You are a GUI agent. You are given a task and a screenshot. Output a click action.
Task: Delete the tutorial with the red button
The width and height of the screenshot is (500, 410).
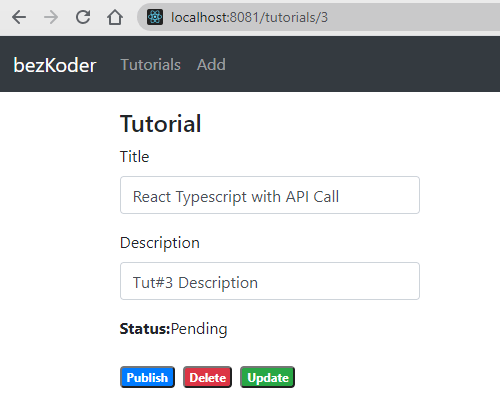[x=207, y=377]
